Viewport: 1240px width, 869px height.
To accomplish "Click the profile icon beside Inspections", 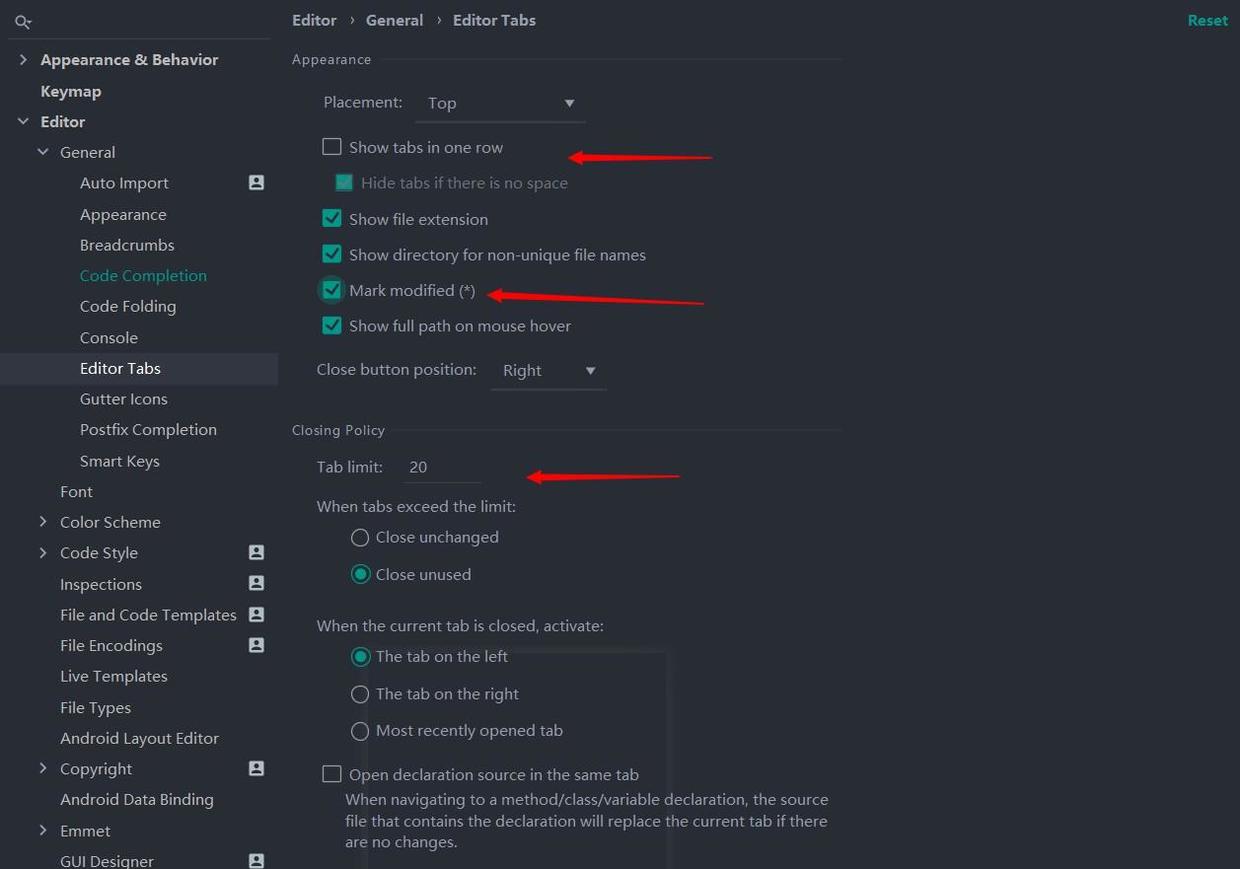I will pos(256,584).
